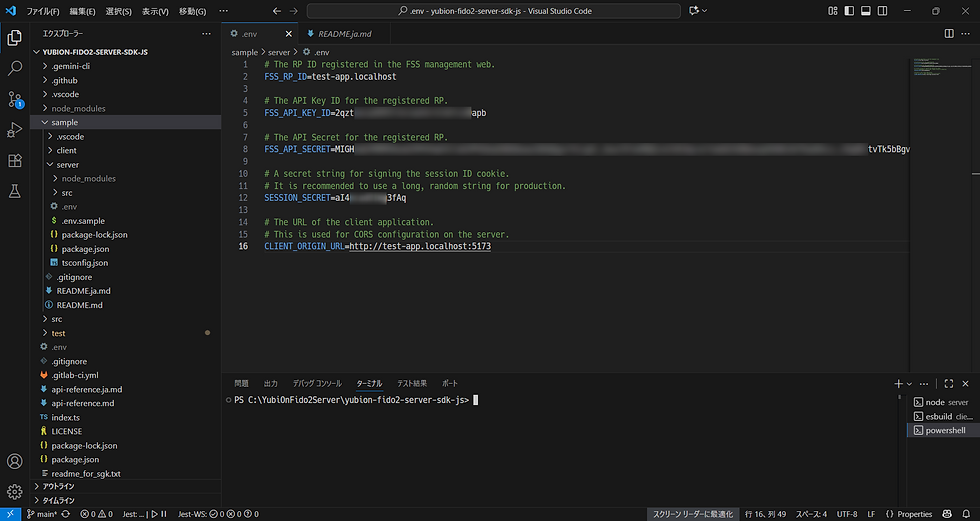The image size is (980, 521).
Task: Open the Copilot chat dropdown arrow
Action: point(705,11)
